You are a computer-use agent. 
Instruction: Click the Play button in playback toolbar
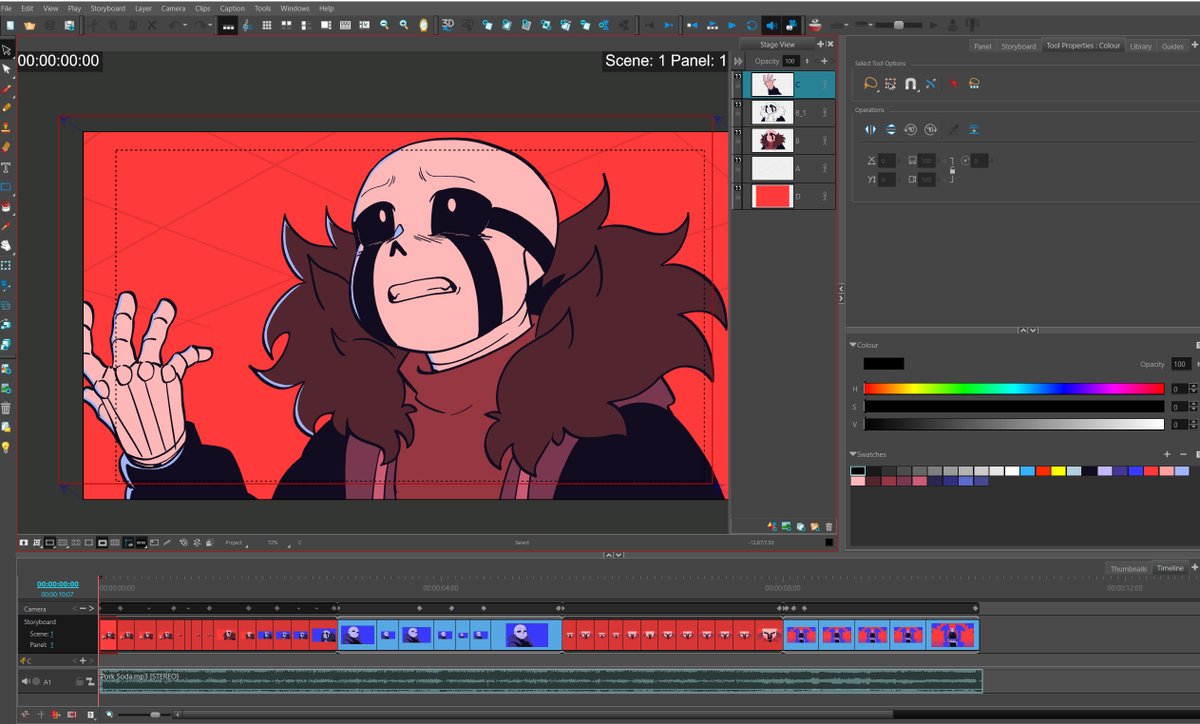pyautogui.click(x=732, y=24)
